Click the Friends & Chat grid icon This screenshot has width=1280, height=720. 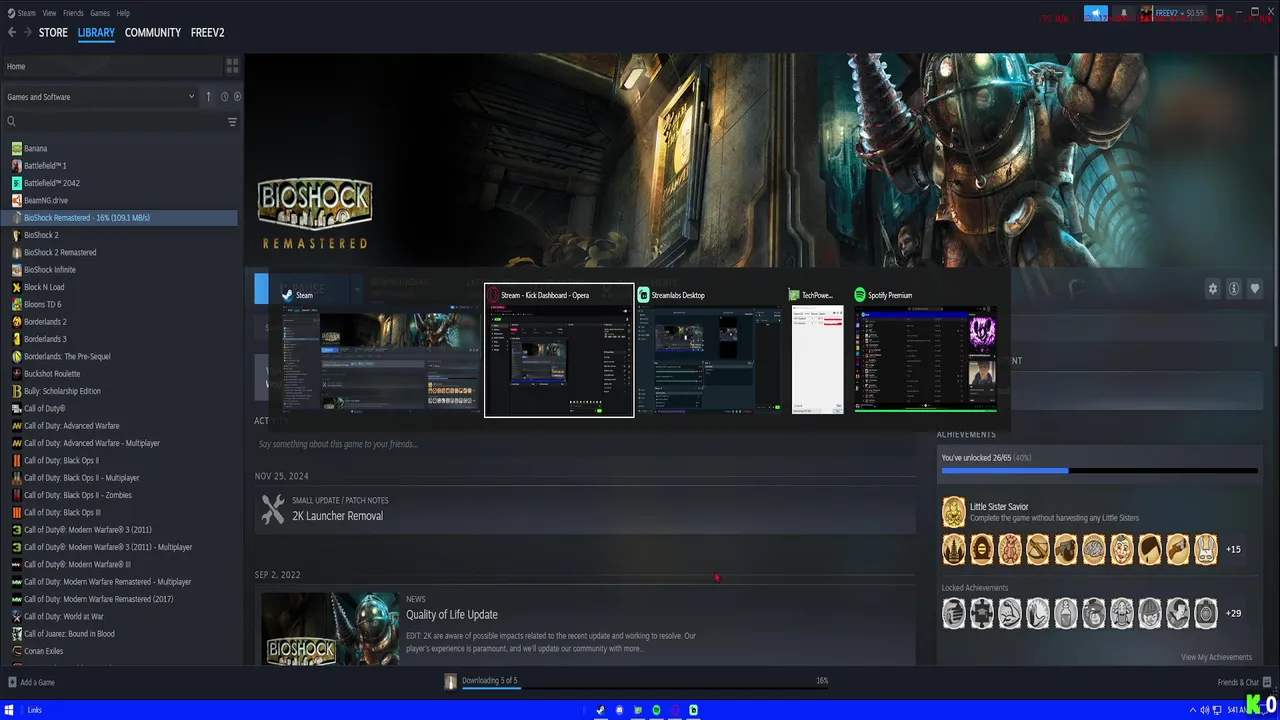point(1268,682)
